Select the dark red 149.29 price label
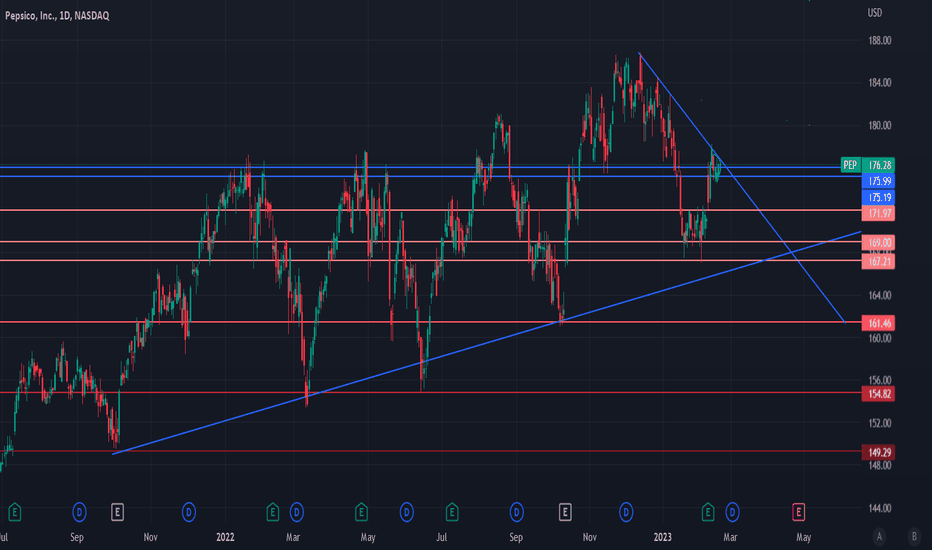932x550 pixels. tap(879, 452)
